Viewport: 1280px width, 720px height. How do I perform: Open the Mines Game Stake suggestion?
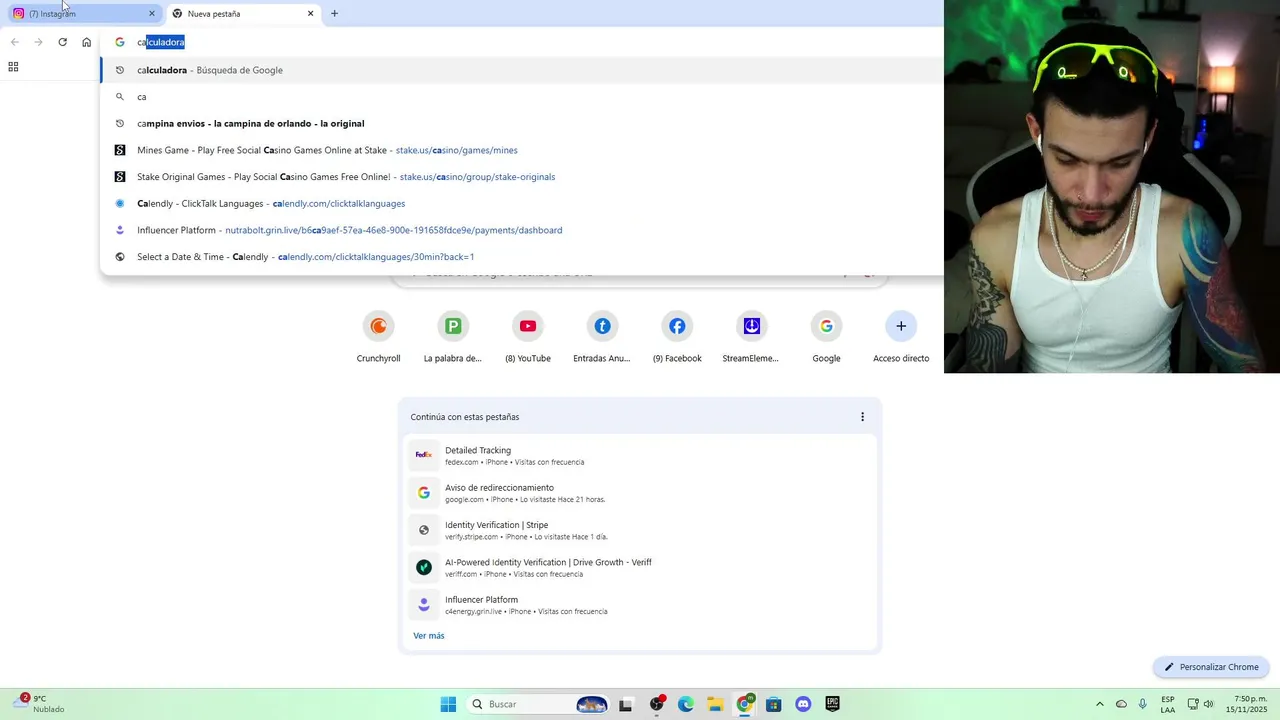pos(521,150)
